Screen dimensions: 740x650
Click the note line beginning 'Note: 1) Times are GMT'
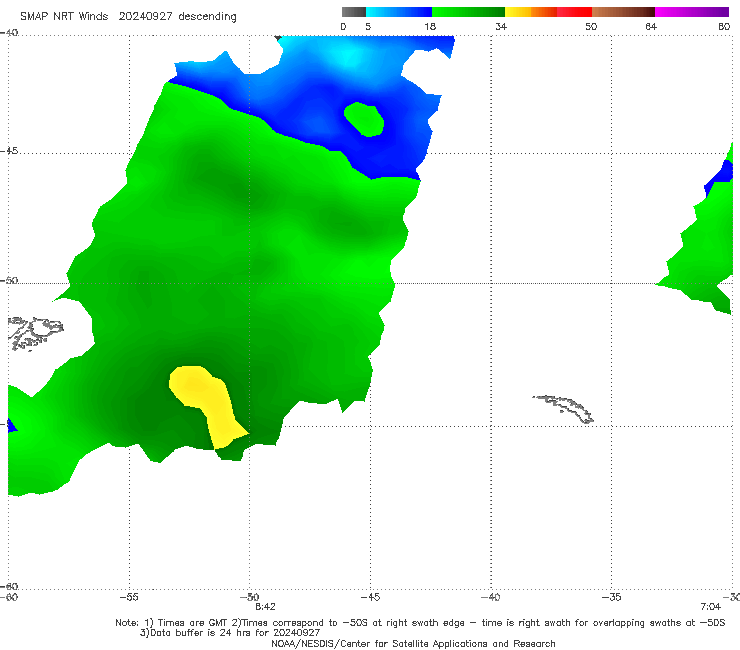420,623
